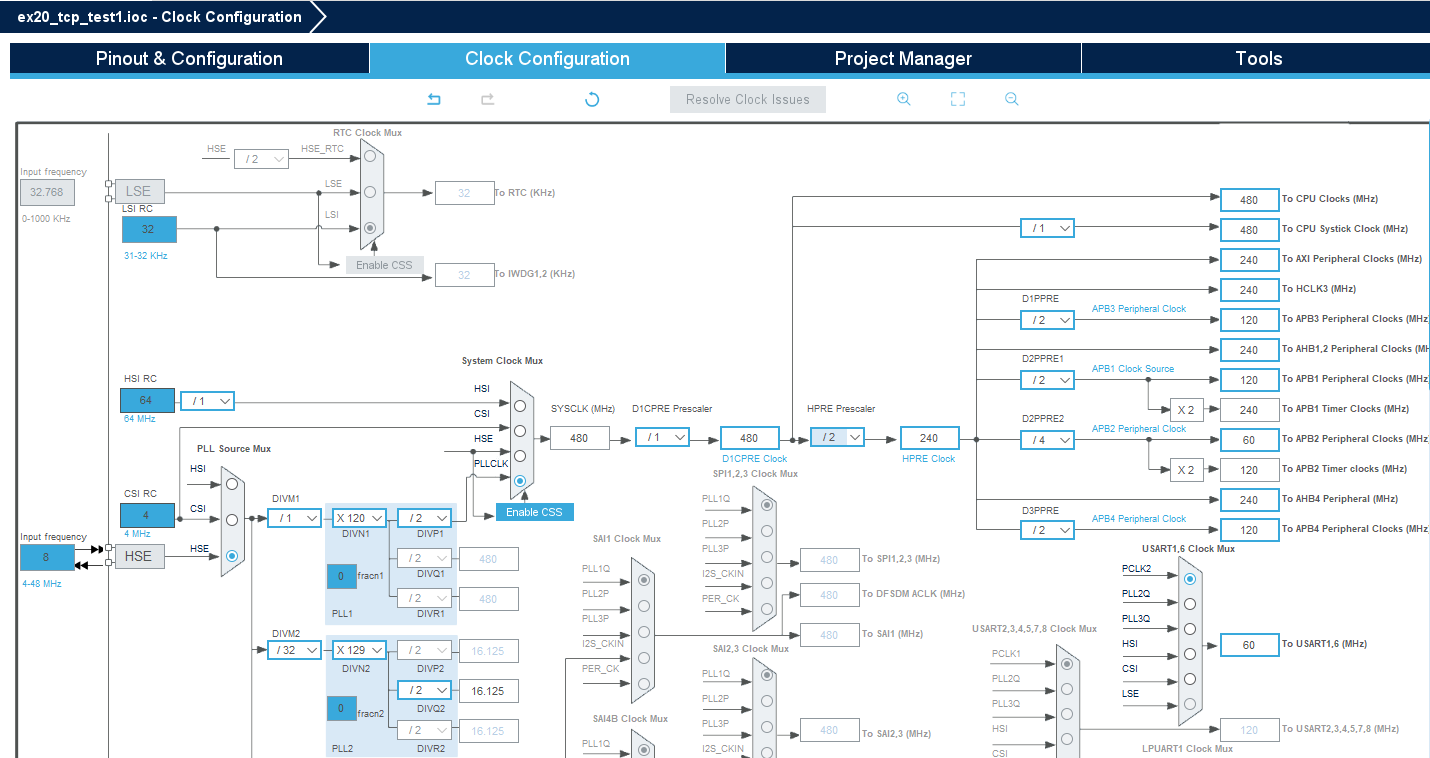Open the D2PPRE2 /4 dropdown
1430x758 pixels.
(1048, 440)
